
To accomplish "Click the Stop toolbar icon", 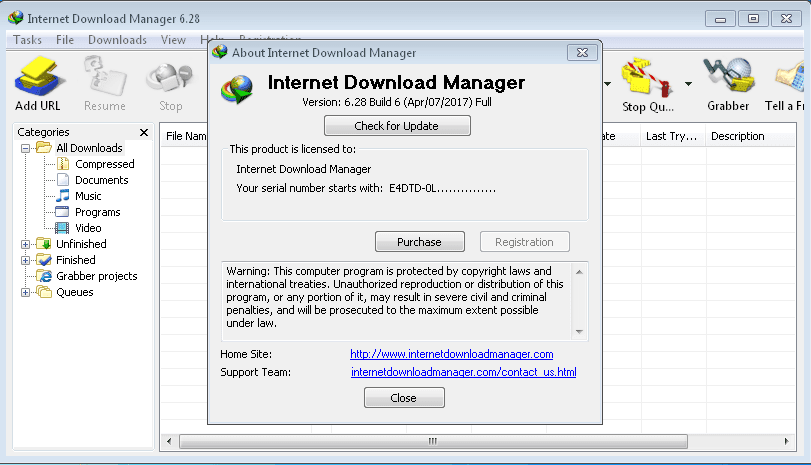I will point(170,78).
